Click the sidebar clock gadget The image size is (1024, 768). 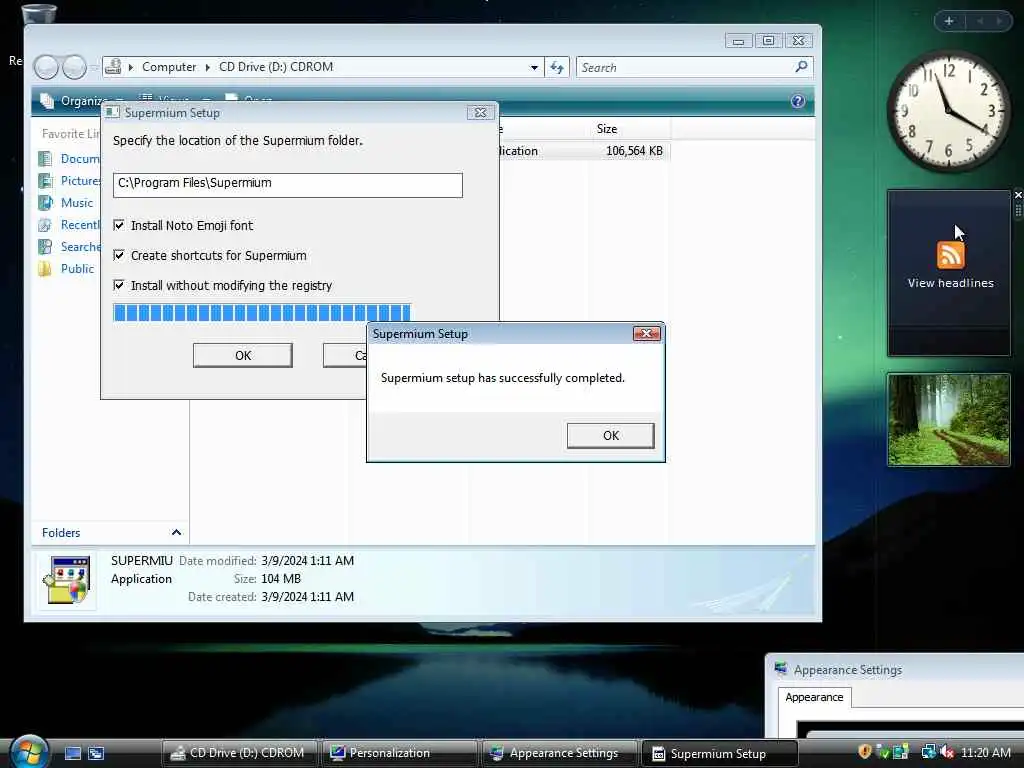[x=948, y=111]
